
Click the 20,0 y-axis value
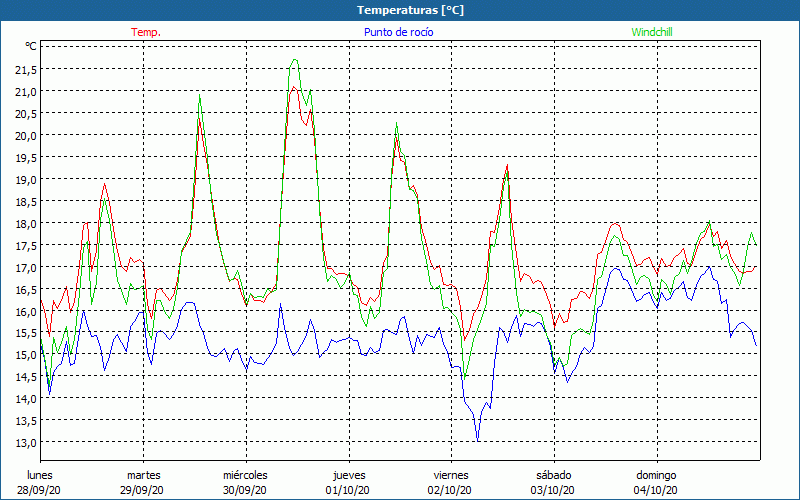coord(26,136)
